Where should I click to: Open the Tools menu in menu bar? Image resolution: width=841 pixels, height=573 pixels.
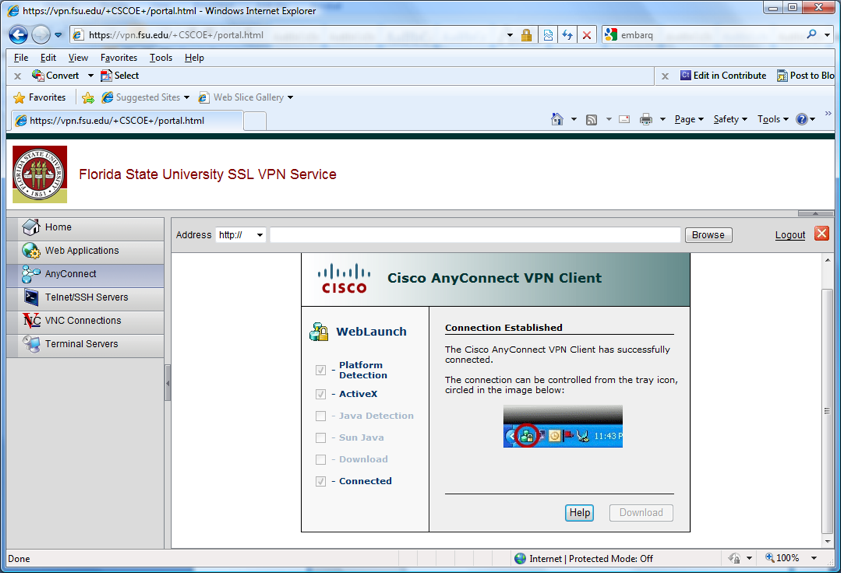pos(161,57)
